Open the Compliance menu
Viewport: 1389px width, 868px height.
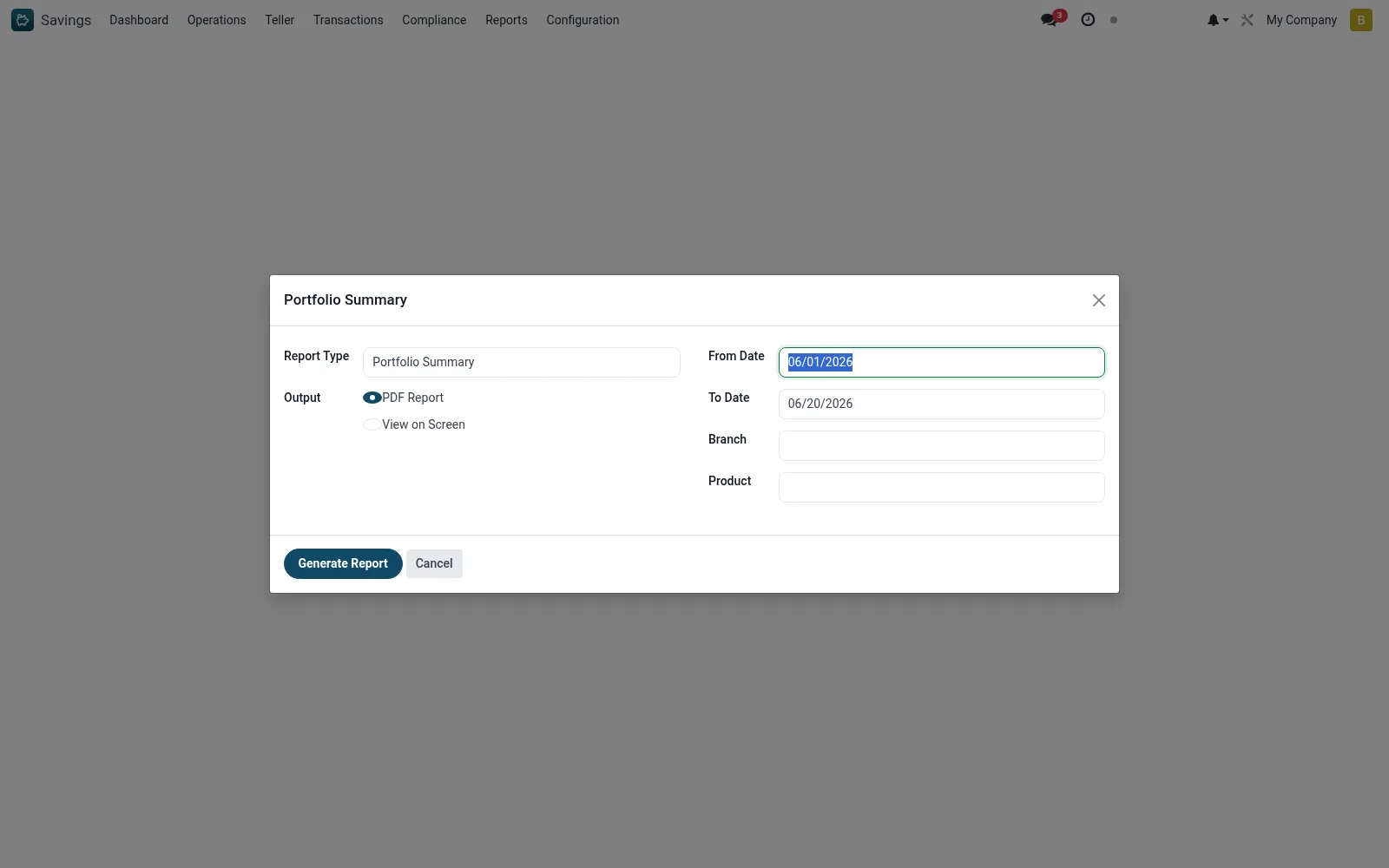434,20
